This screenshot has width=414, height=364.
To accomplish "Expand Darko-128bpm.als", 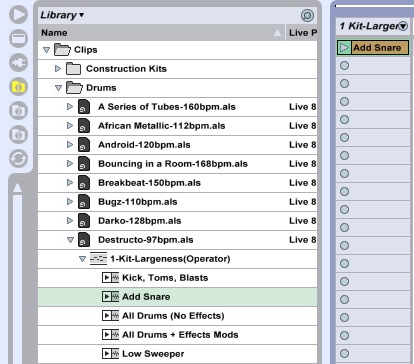I will pyautogui.click(x=70, y=220).
